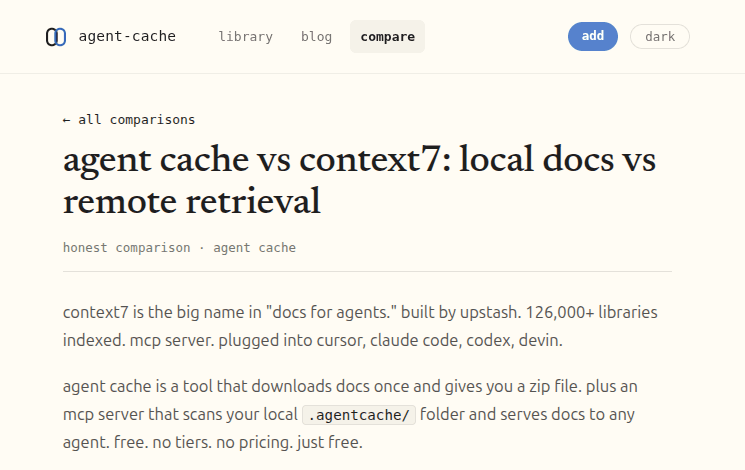Go to the library page
The width and height of the screenshot is (745, 470).
(x=246, y=37)
